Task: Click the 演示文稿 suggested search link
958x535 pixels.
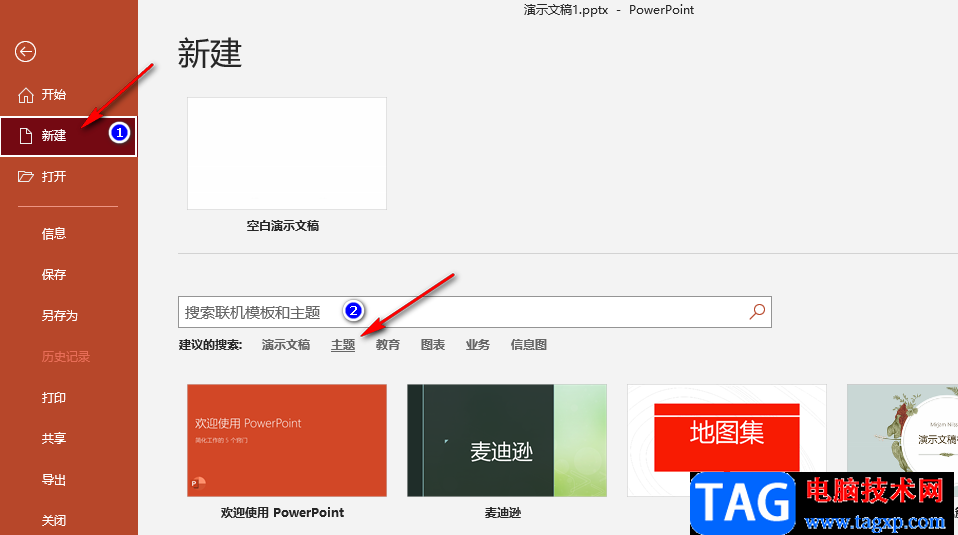Action: click(286, 344)
